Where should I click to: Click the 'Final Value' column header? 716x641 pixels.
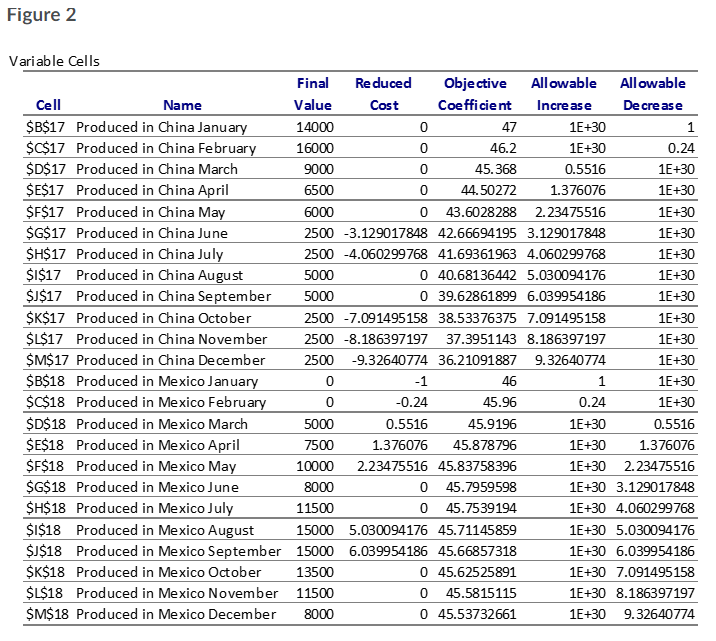pyautogui.click(x=313, y=94)
